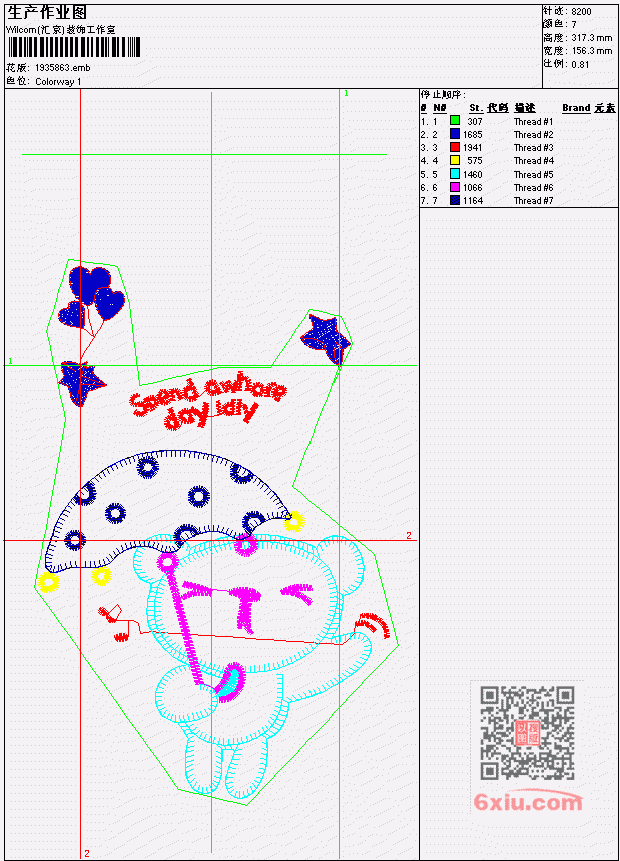The image size is (620, 861).
Task: Click the '生产作业图' title
Action: click(x=47, y=12)
